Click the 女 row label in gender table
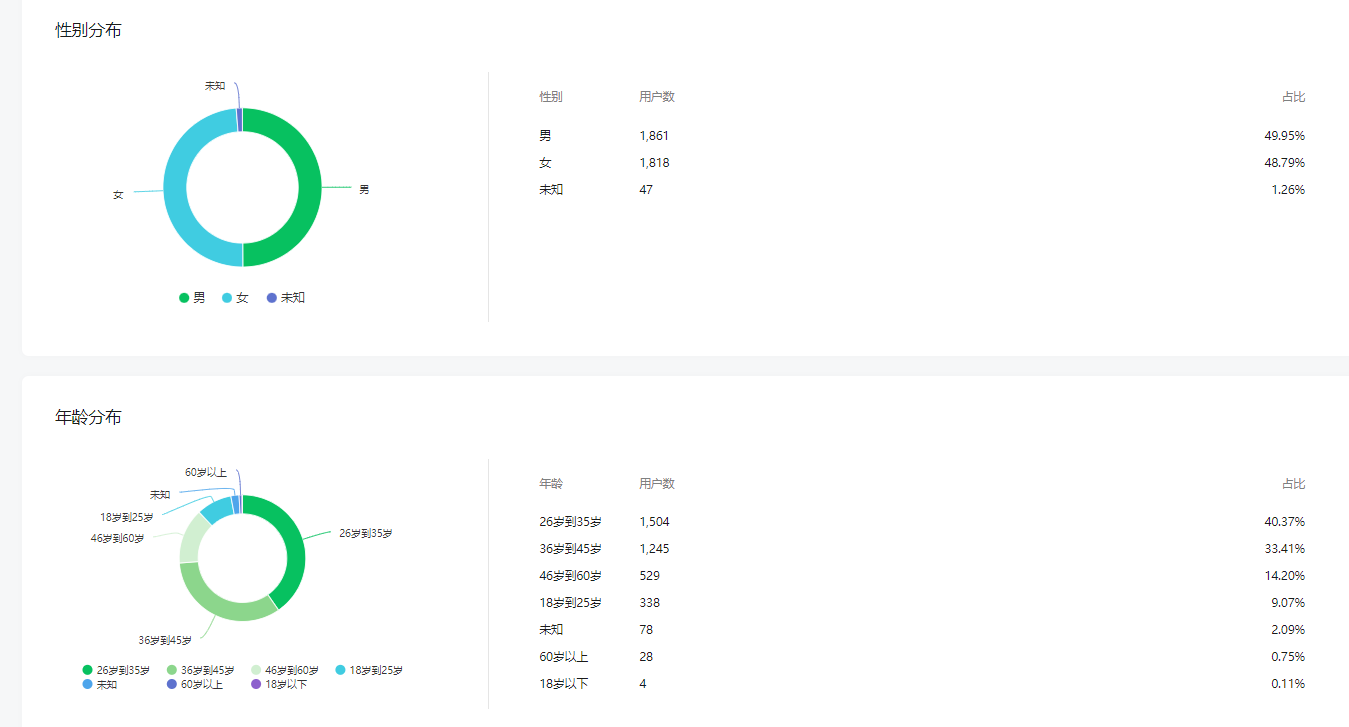1349x727 pixels. 545,163
